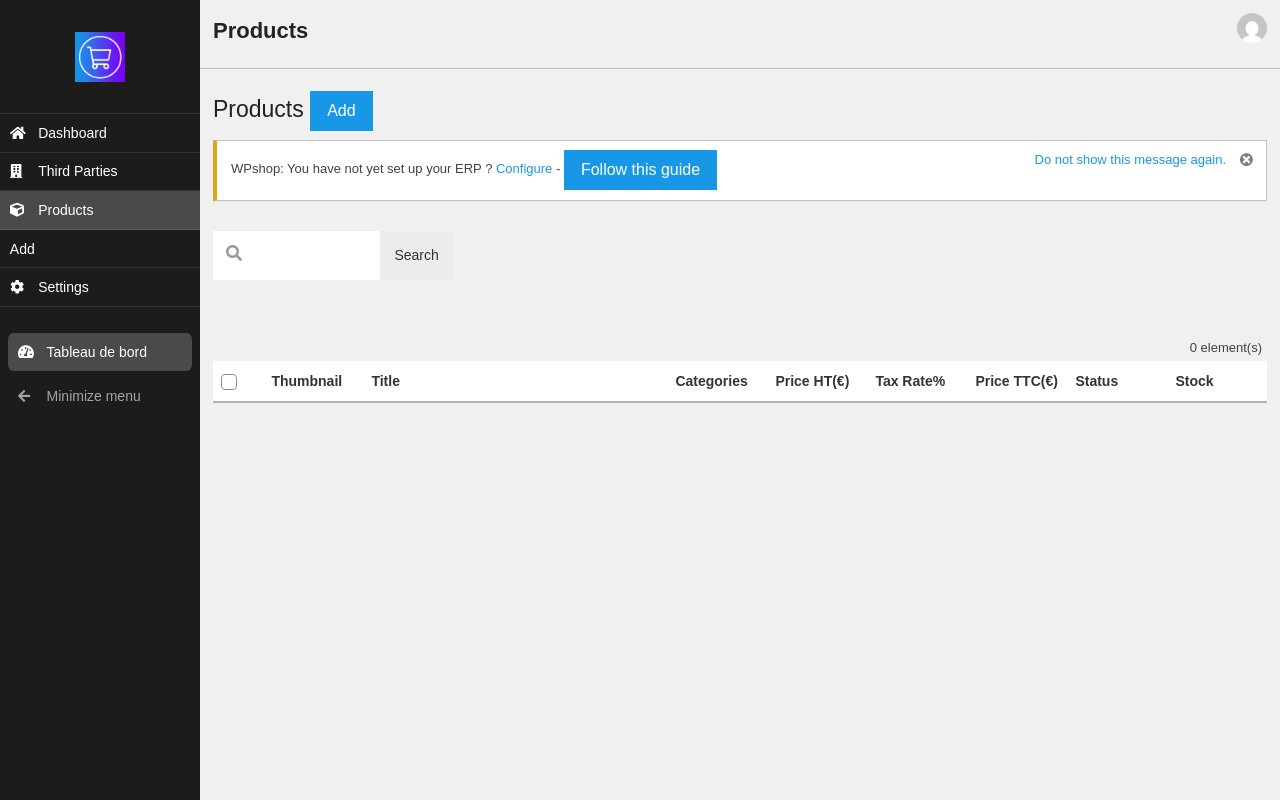The width and height of the screenshot is (1280, 800).
Task: Click the WPshop cart logo
Action: 100,57
